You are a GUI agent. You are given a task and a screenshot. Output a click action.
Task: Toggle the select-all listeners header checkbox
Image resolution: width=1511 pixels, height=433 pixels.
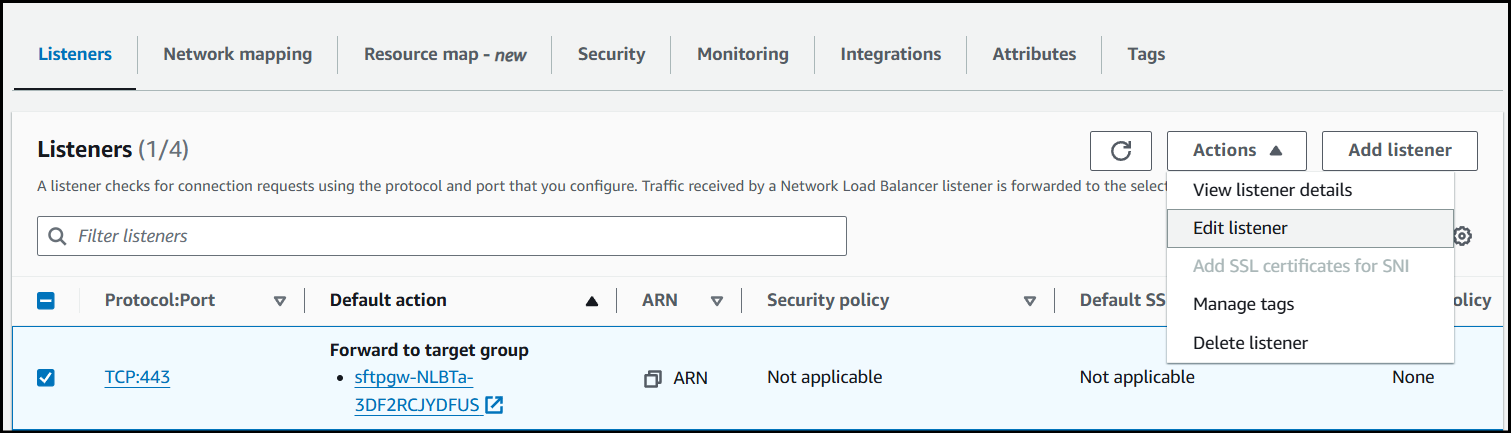[x=46, y=300]
